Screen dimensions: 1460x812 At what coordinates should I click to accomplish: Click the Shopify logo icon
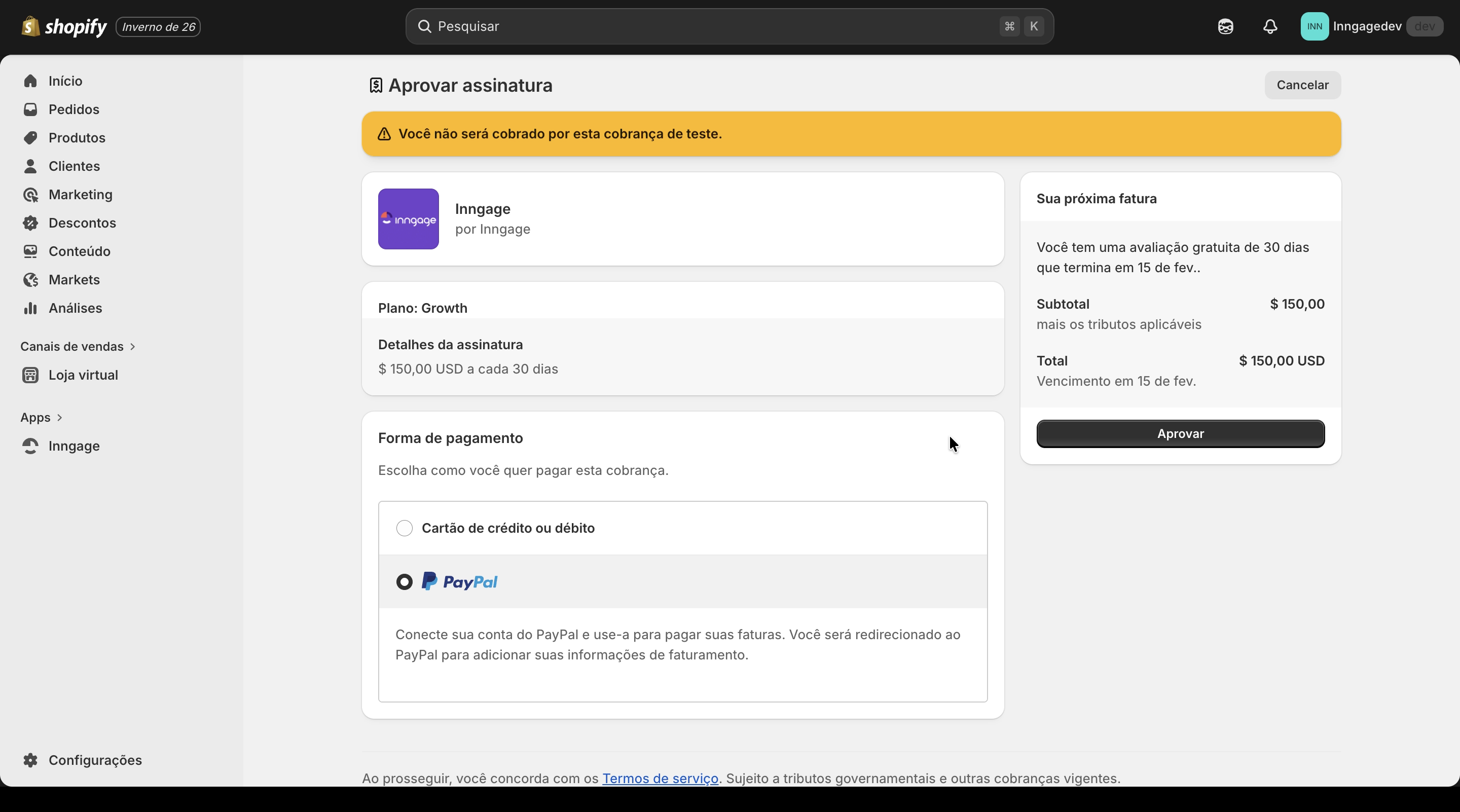pos(30,26)
